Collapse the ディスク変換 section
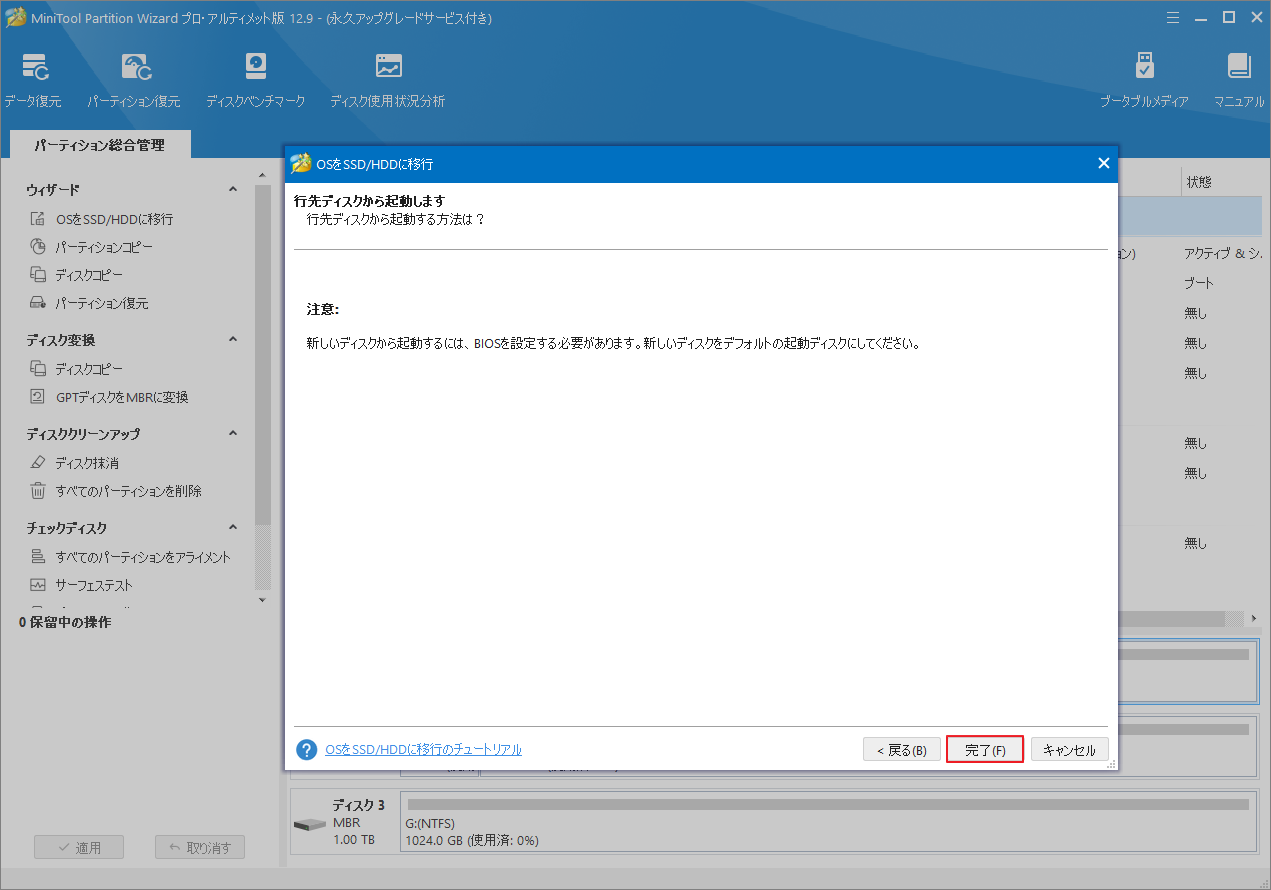This screenshot has width=1271, height=890. (233, 340)
